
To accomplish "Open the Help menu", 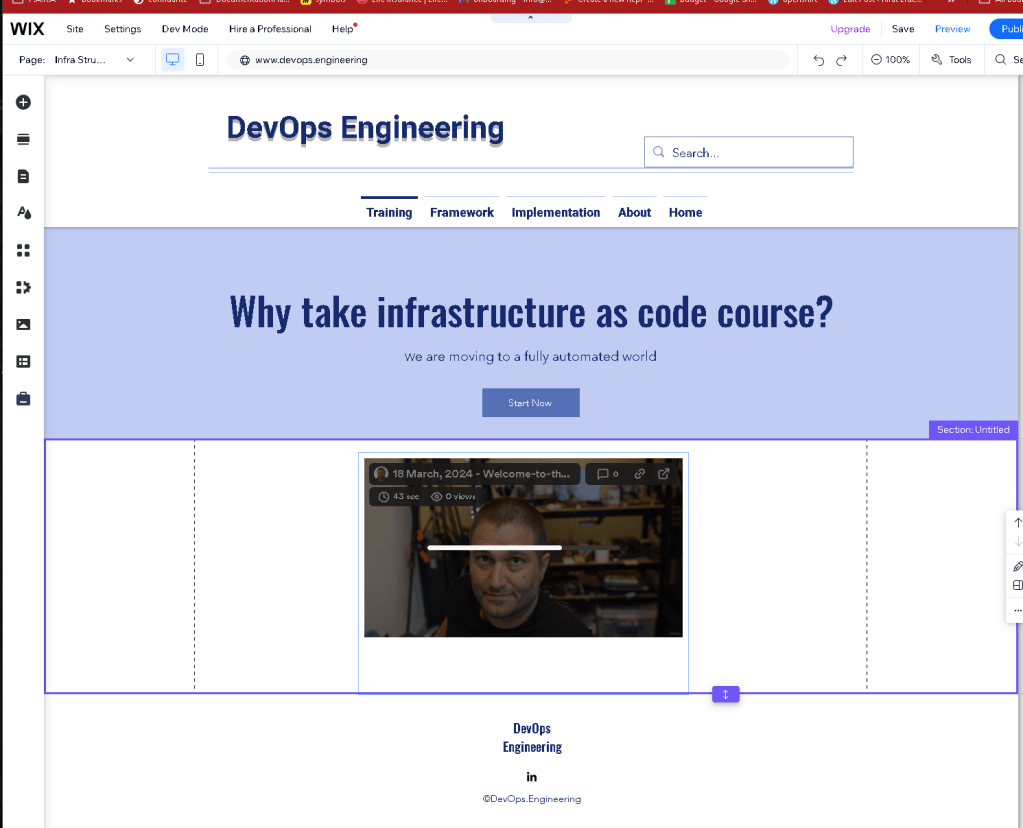I will [x=343, y=29].
